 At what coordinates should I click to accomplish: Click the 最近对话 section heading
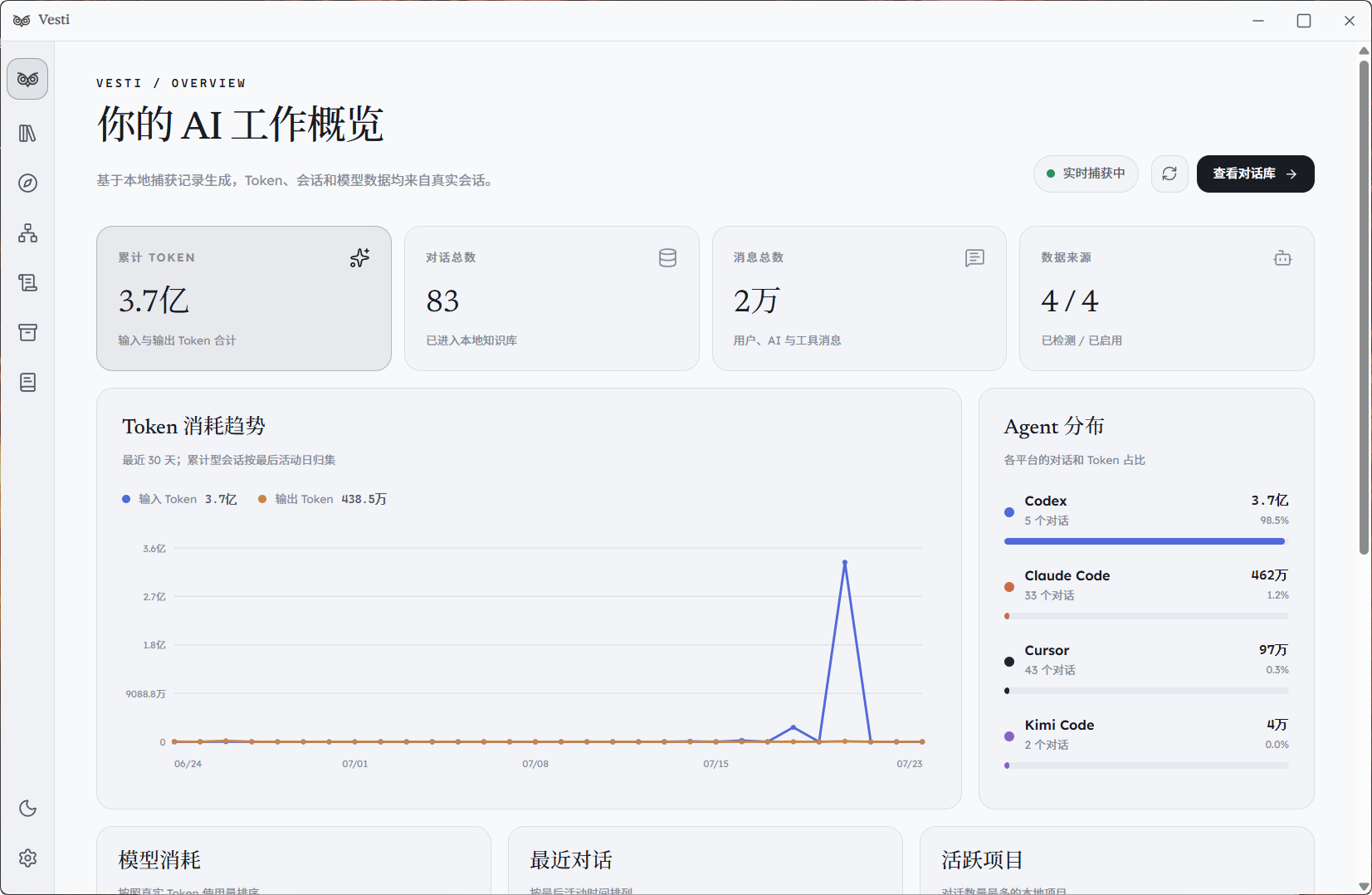(x=571, y=860)
